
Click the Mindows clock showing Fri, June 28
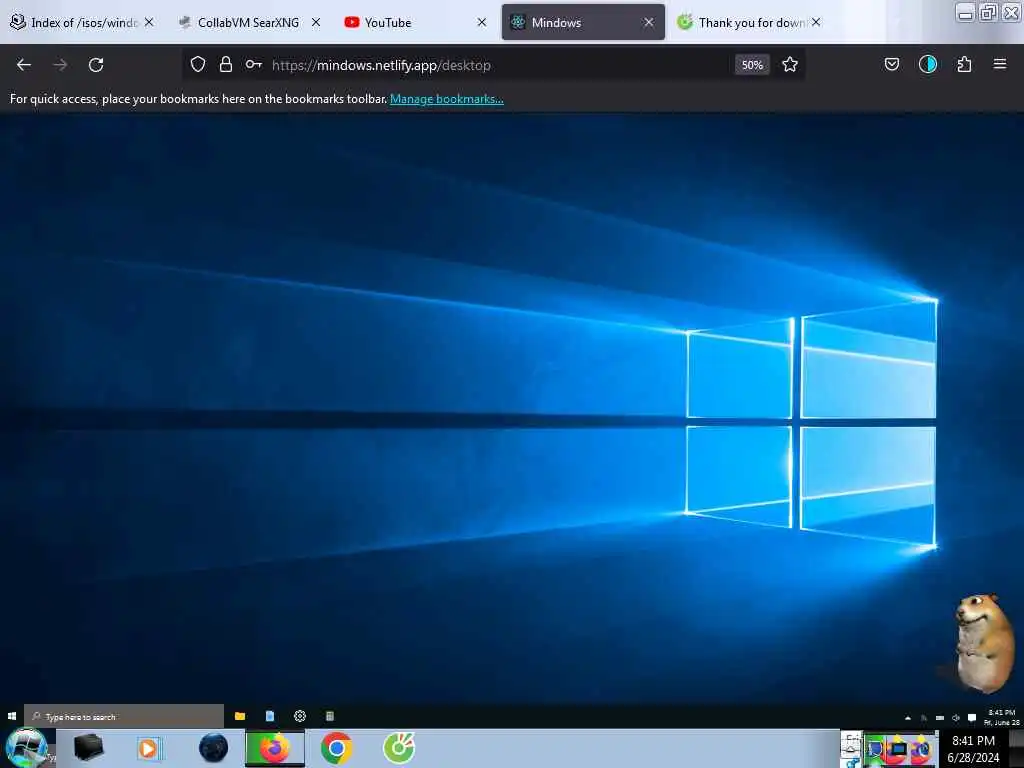pos(1001,717)
